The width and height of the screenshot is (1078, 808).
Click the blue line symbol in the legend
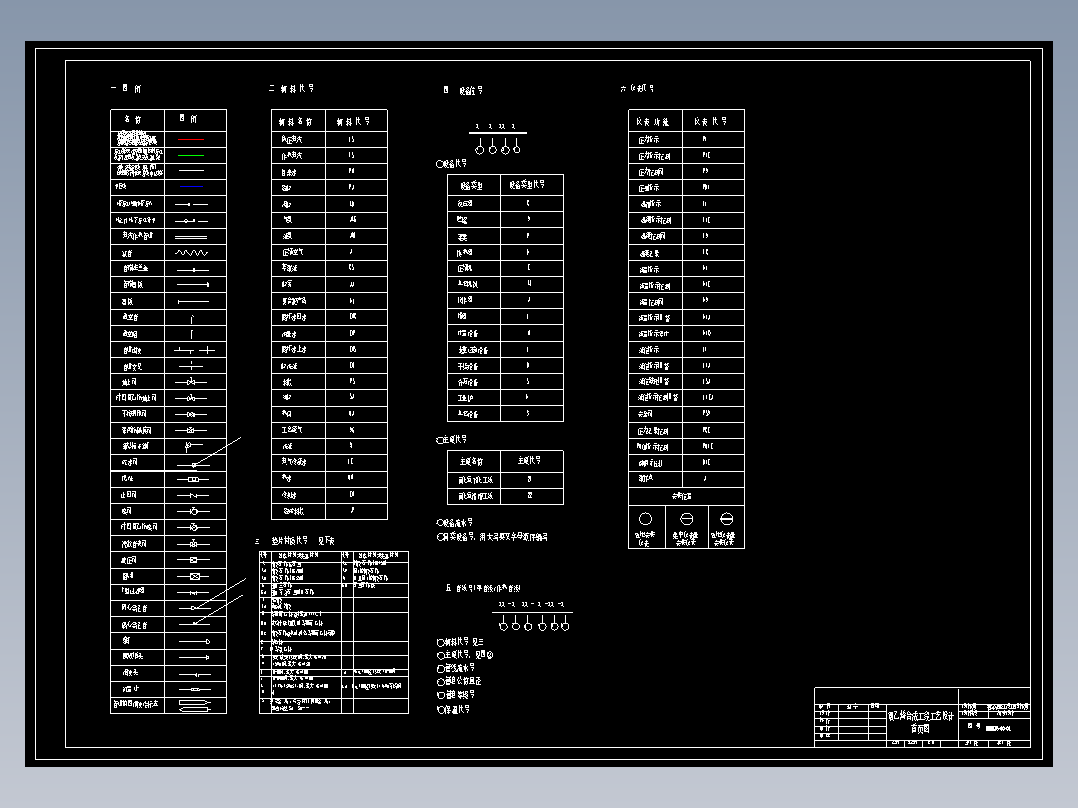(x=191, y=187)
